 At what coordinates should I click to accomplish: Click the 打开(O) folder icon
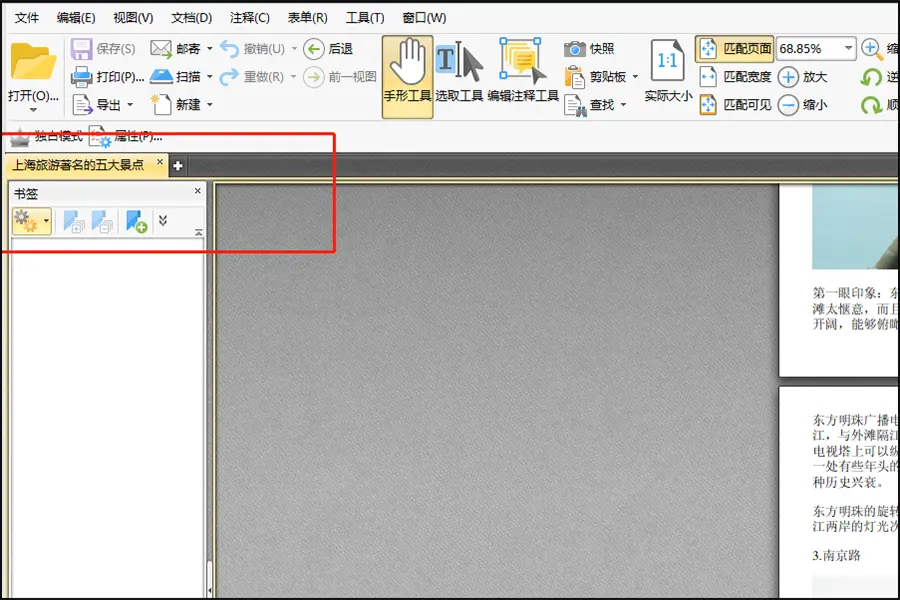point(33,61)
